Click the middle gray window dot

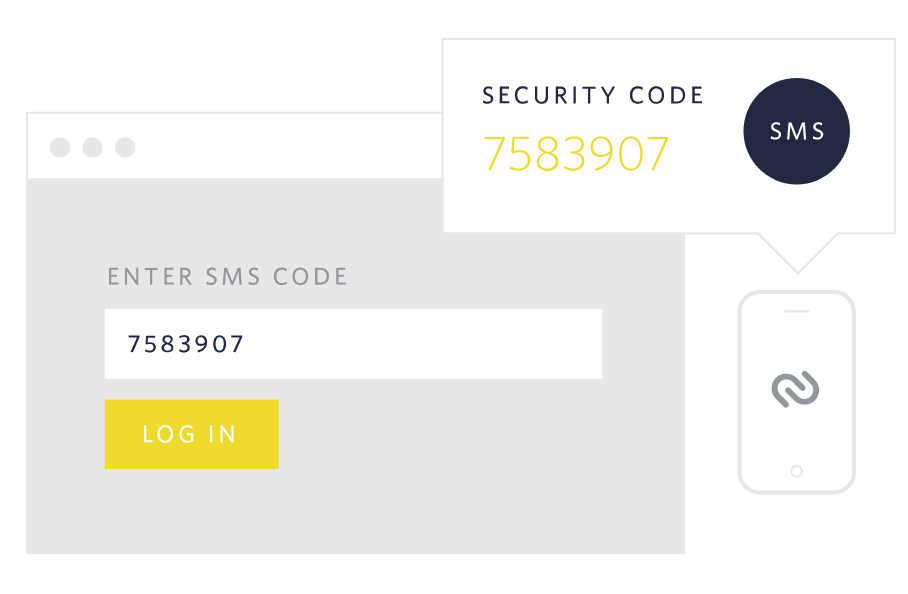pos(93,148)
